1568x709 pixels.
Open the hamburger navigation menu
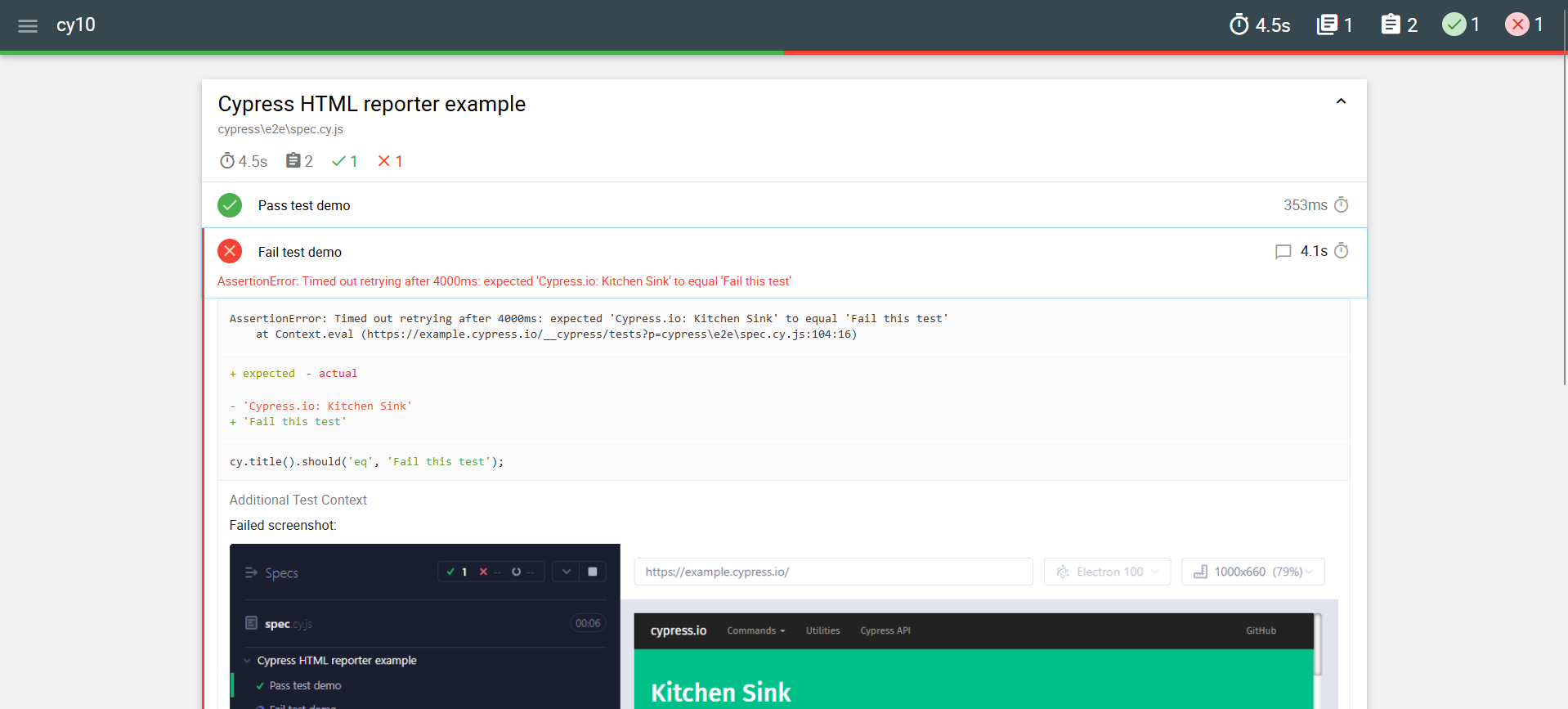pyautogui.click(x=28, y=25)
